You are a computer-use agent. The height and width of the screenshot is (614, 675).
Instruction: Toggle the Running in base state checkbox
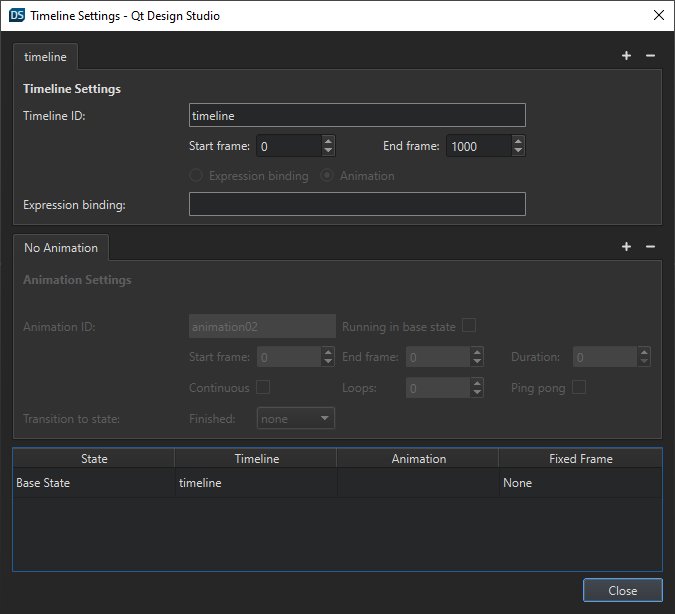pyautogui.click(x=468, y=326)
